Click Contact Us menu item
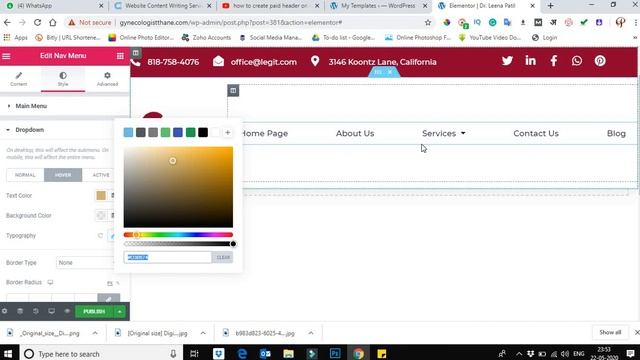 coord(536,133)
